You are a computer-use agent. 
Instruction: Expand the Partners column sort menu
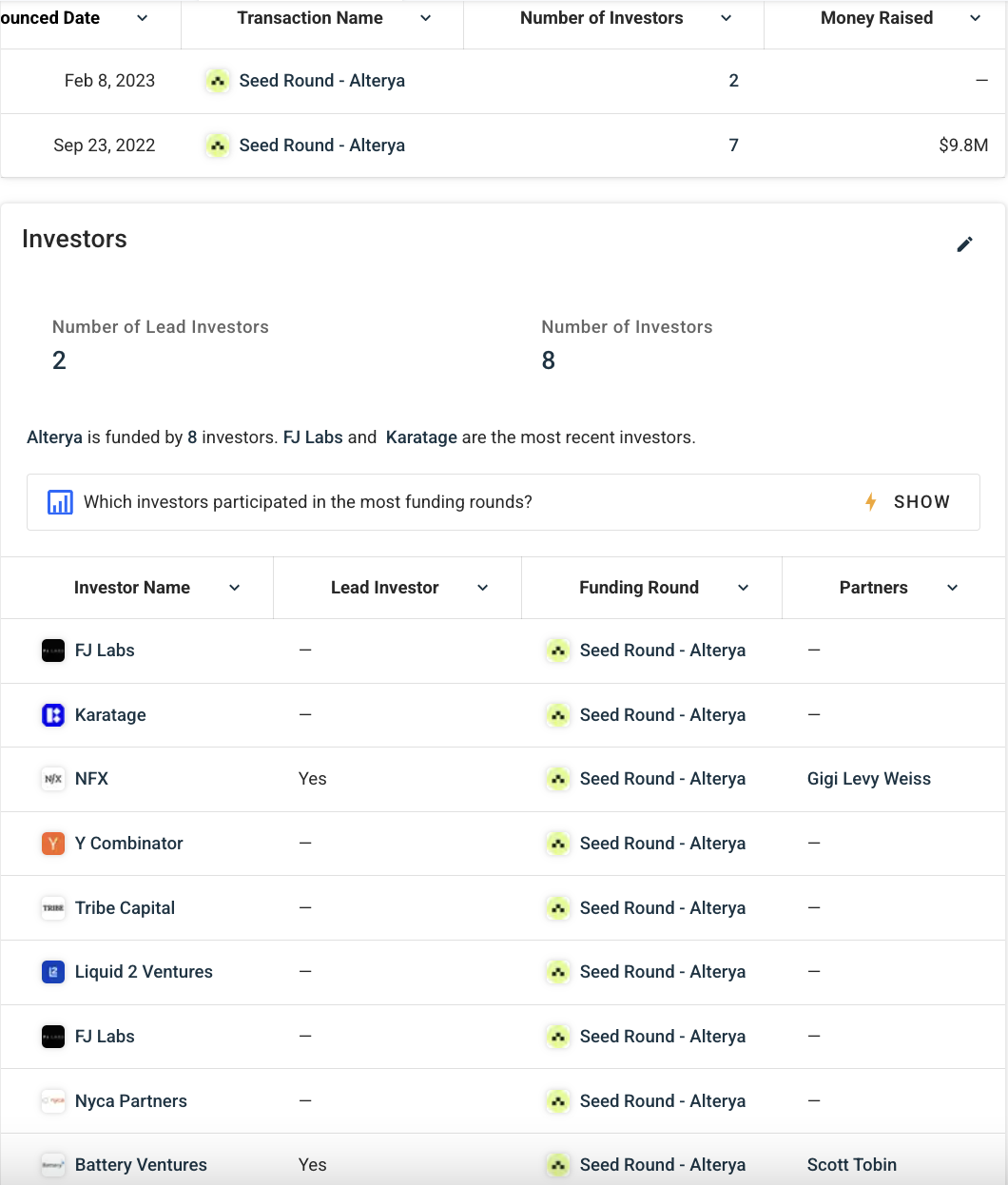[952, 588]
